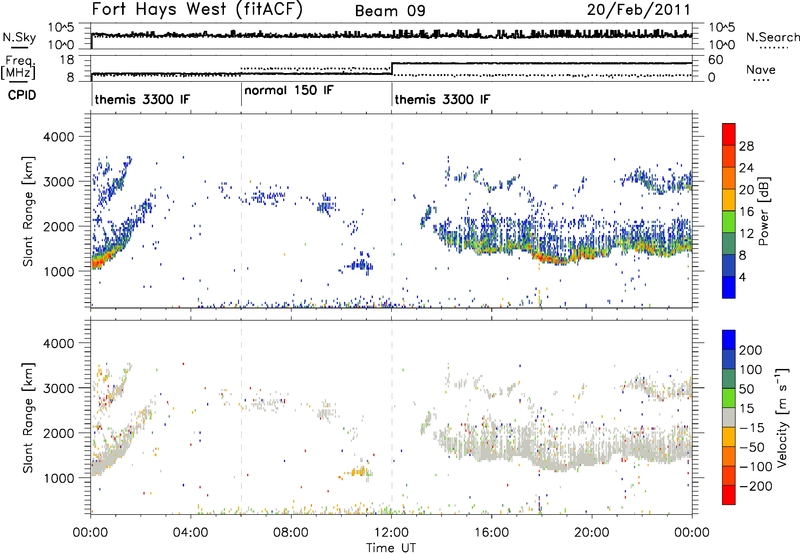Click the '-200' tick on Velocity scale
Screen dimensions: 800x554
[756, 486]
